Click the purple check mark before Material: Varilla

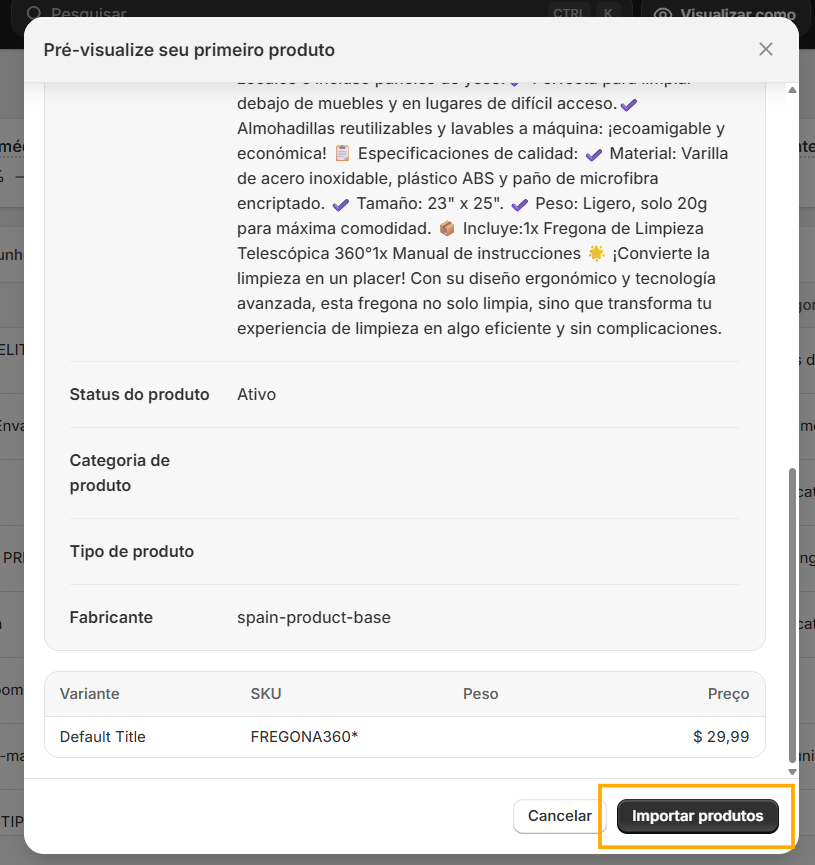[x=594, y=155]
